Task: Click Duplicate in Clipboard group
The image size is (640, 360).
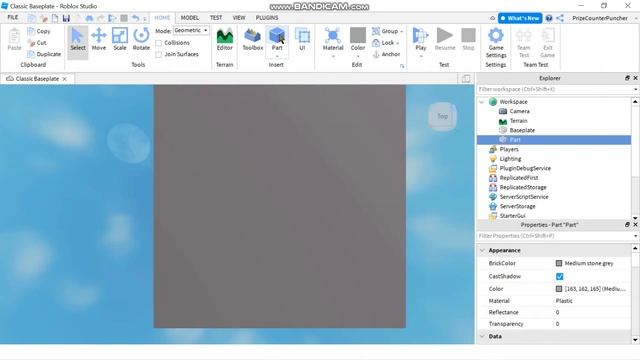Action: (x=44, y=54)
